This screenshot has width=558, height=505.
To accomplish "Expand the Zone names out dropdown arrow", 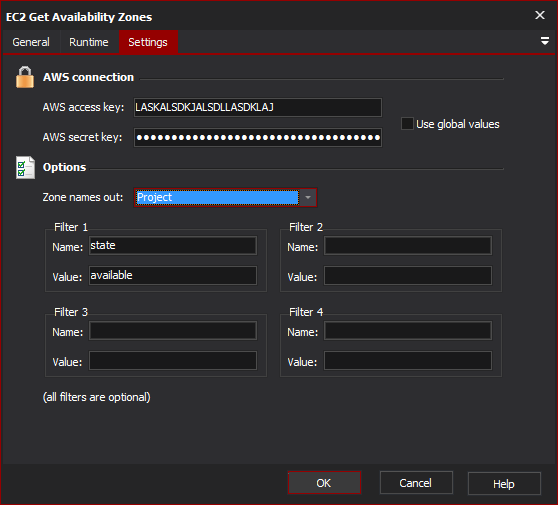I will tap(308, 198).
